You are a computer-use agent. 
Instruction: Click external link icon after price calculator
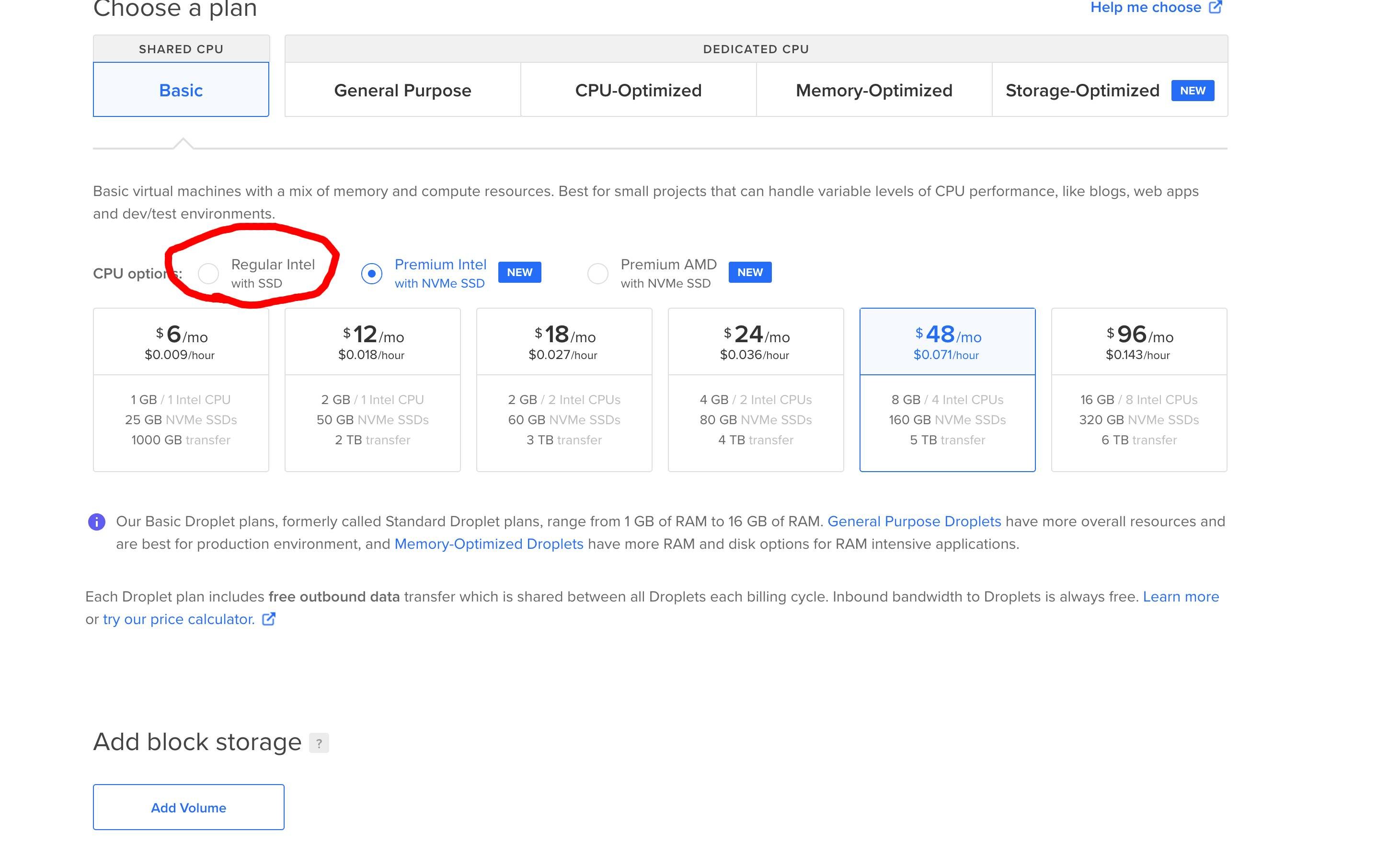(x=269, y=619)
